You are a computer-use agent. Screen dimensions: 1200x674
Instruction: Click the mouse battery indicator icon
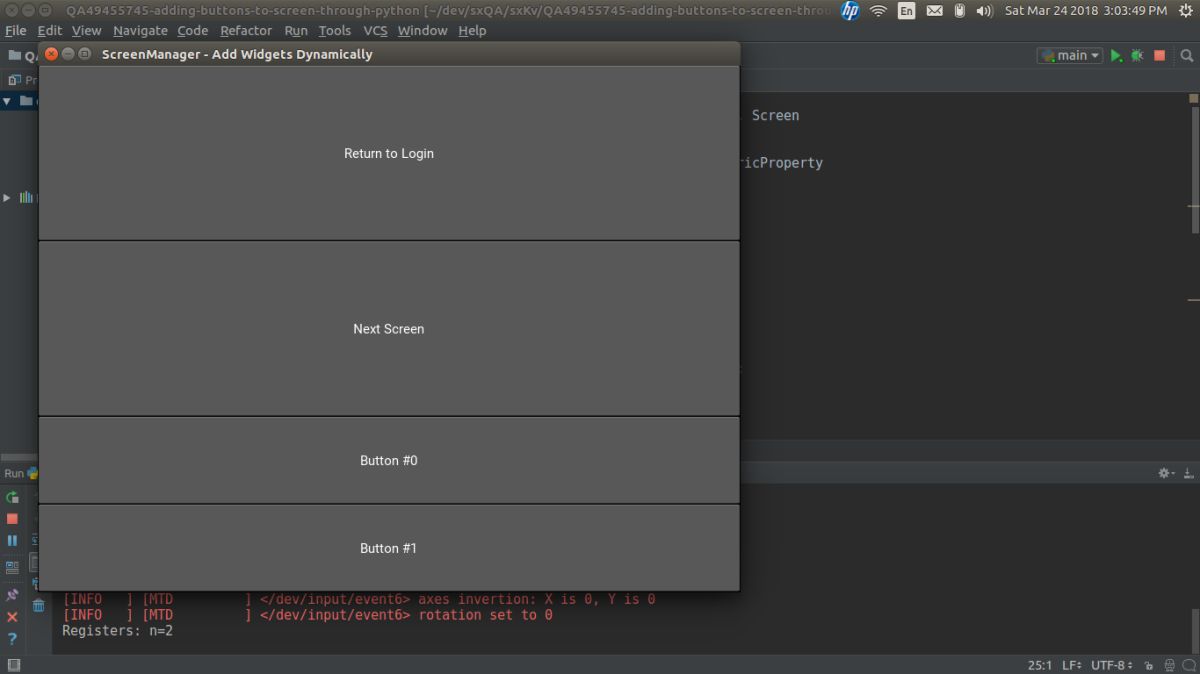960,11
